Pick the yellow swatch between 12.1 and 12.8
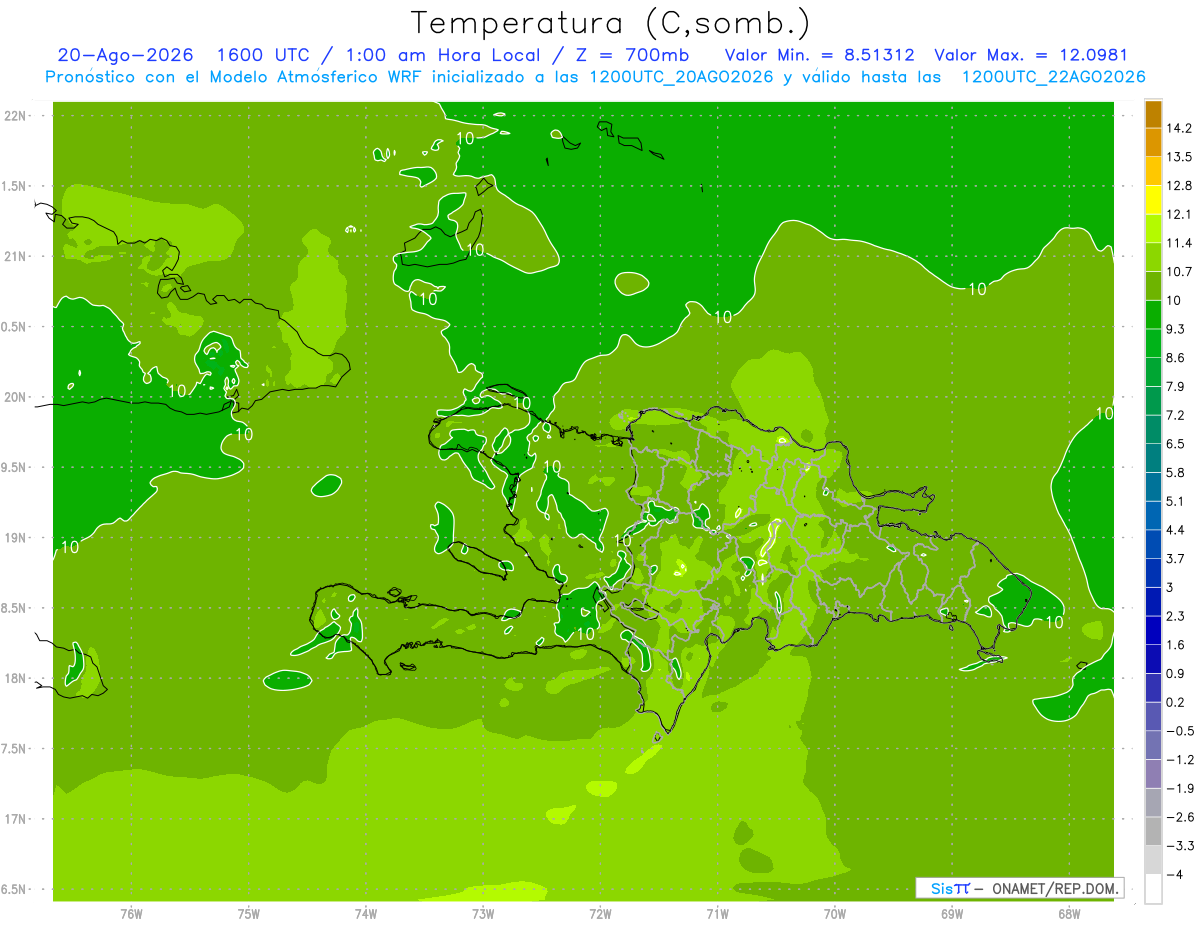Image resolution: width=1200 pixels, height=927 pixels. pyautogui.click(x=1153, y=200)
